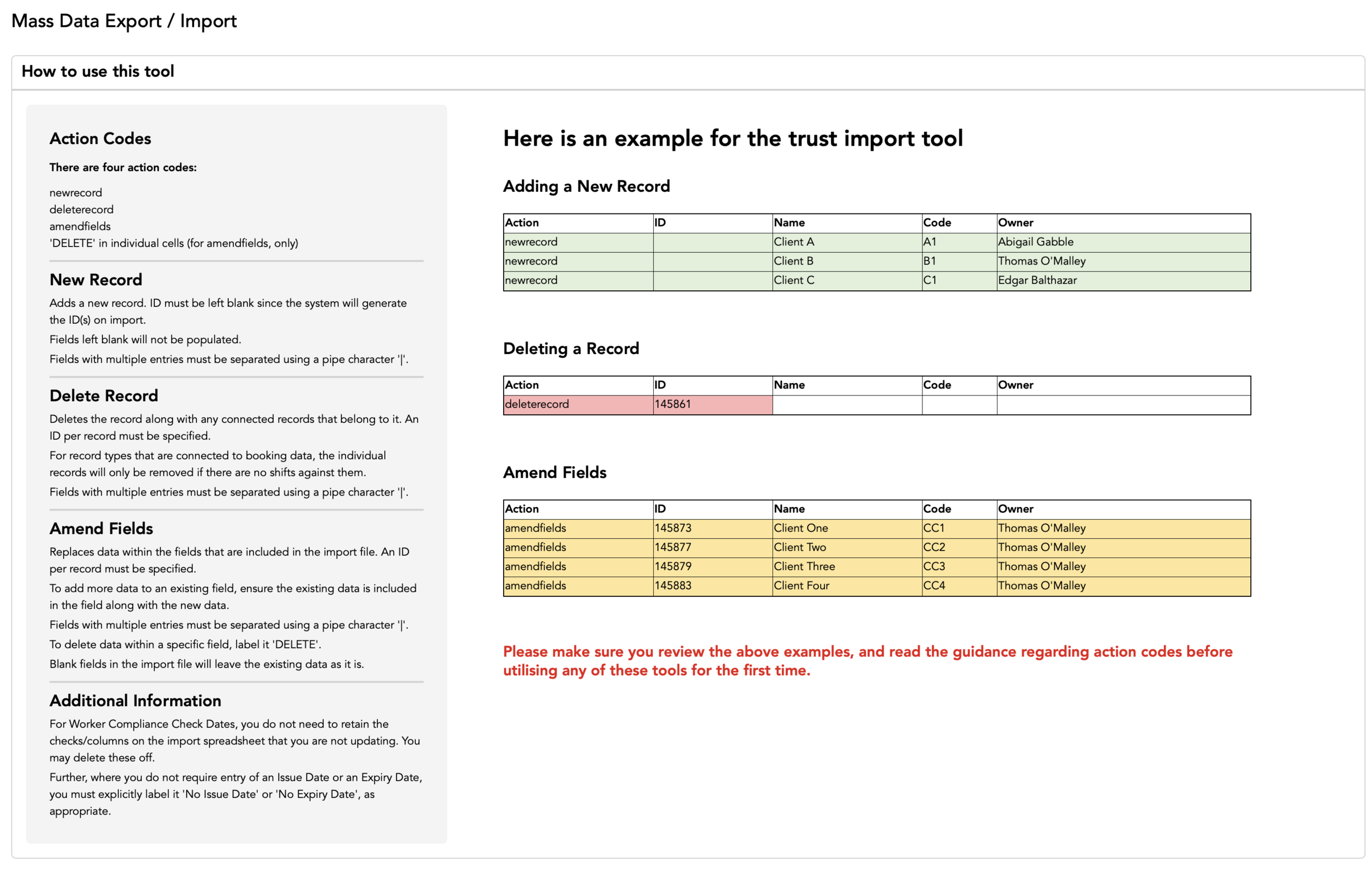This screenshot has height=869, width=1372.
Task: Select the 'Client A' cell in new record table
Action: (x=793, y=242)
